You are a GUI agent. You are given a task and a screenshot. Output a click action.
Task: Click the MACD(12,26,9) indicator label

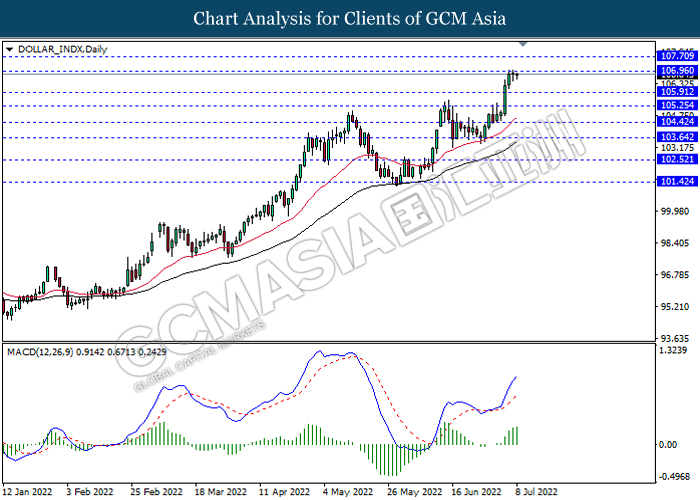click(x=87, y=352)
